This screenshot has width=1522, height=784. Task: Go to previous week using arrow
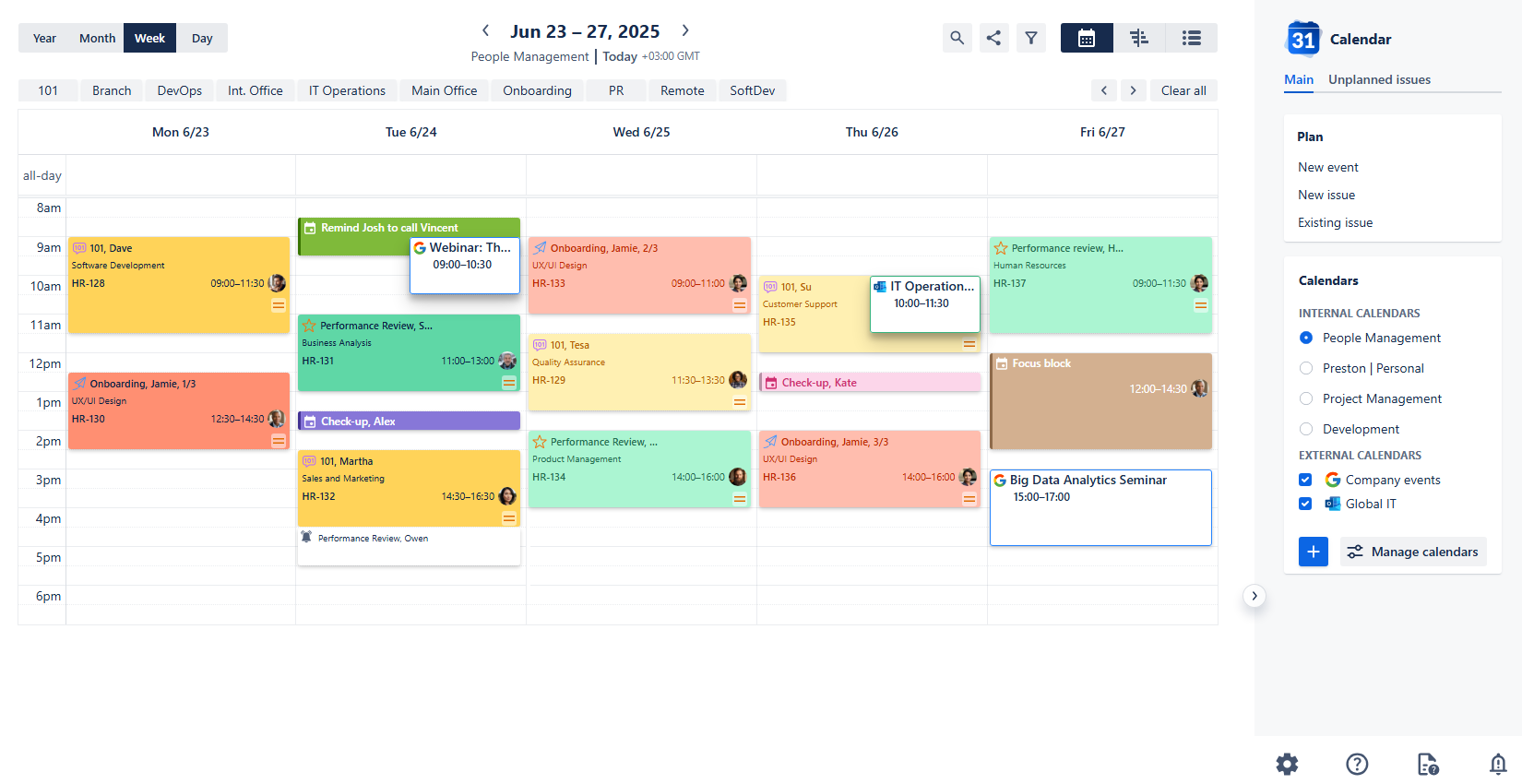pos(486,30)
